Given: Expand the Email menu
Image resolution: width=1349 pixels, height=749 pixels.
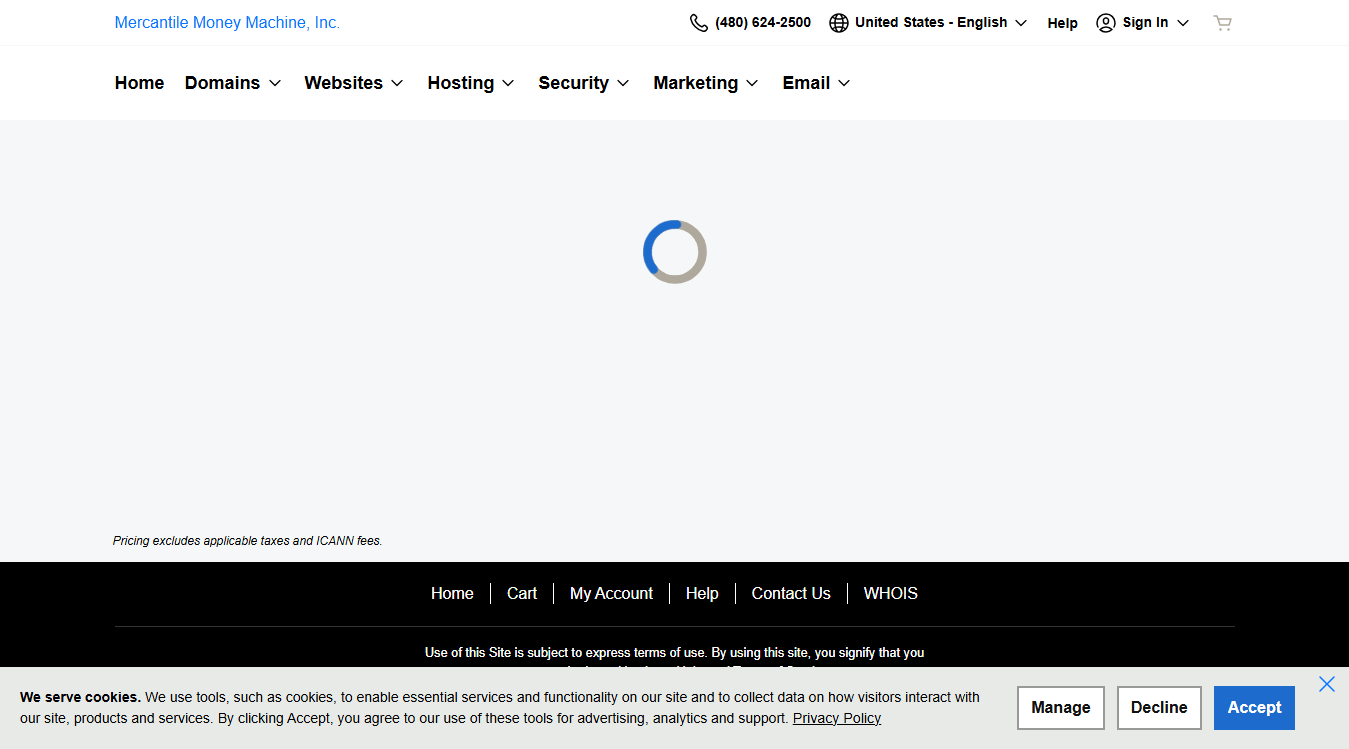Looking at the screenshot, I should pyautogui.click(x=817, y=83).
